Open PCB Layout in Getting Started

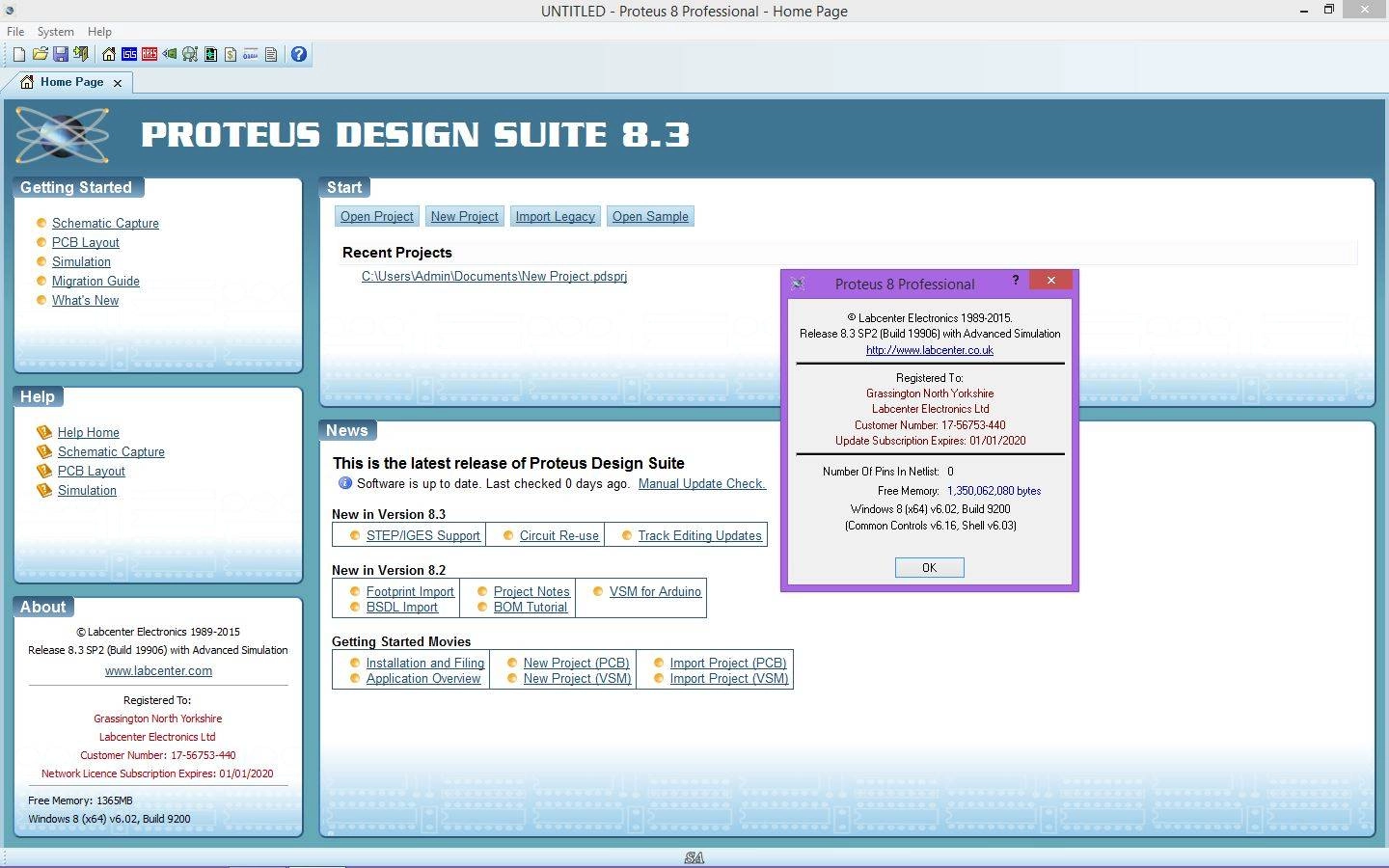point(85,242)
